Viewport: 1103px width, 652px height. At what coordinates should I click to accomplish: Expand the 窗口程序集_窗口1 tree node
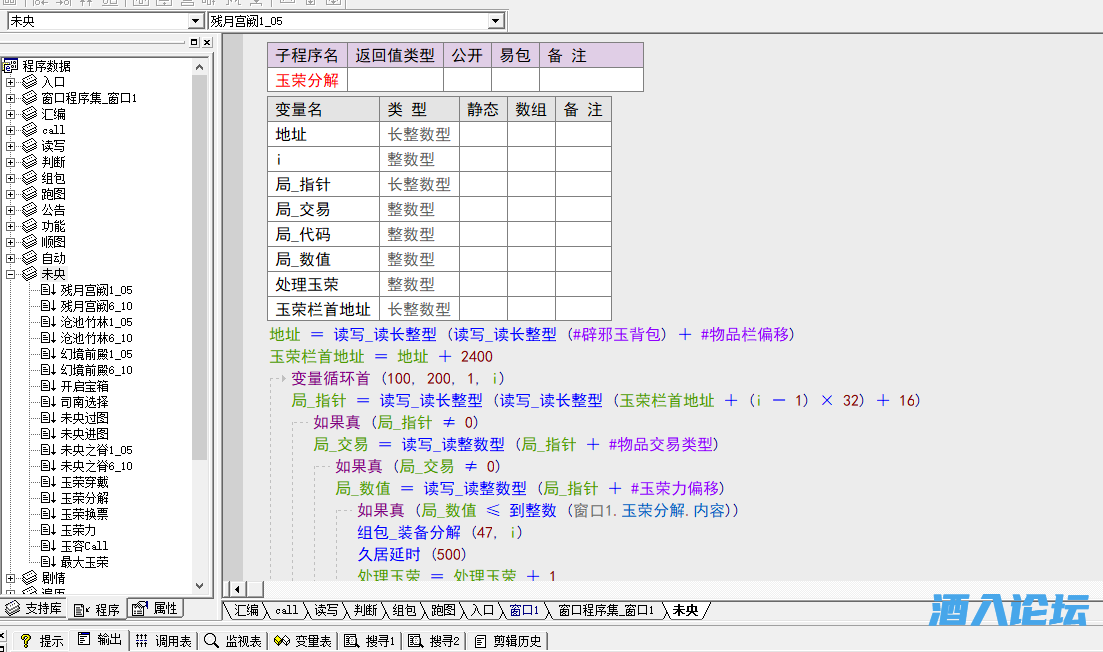click(11, 98)
